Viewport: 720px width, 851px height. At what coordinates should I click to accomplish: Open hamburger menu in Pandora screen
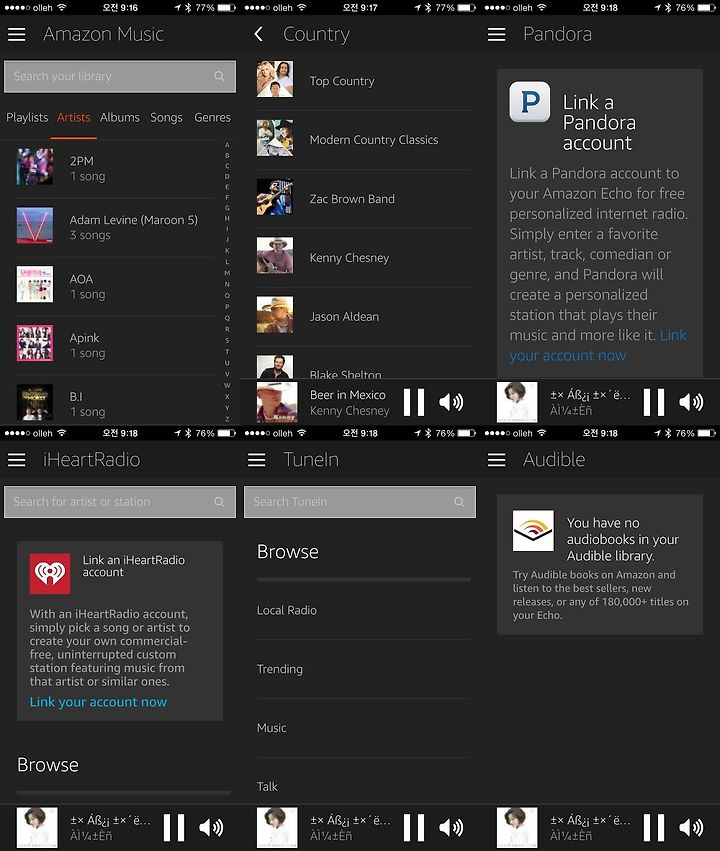[x=496, y=34]
